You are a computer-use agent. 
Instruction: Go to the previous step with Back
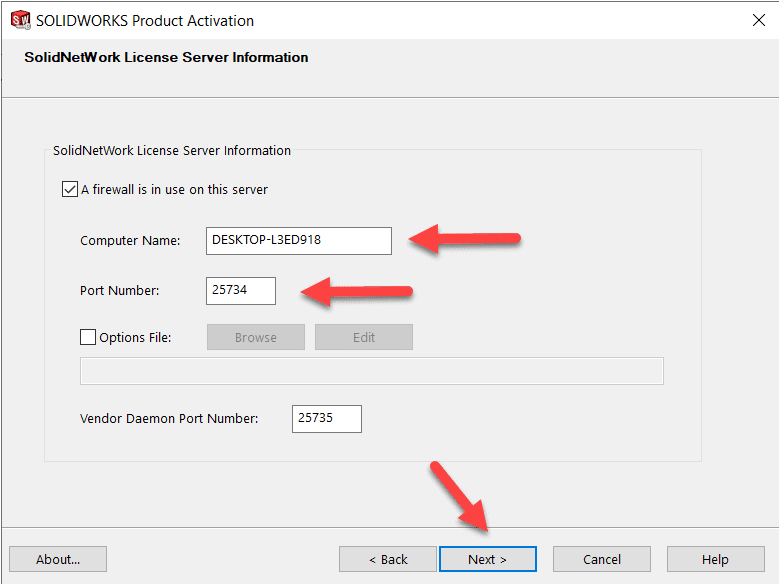pyautogui.click(x=388, y=559)
